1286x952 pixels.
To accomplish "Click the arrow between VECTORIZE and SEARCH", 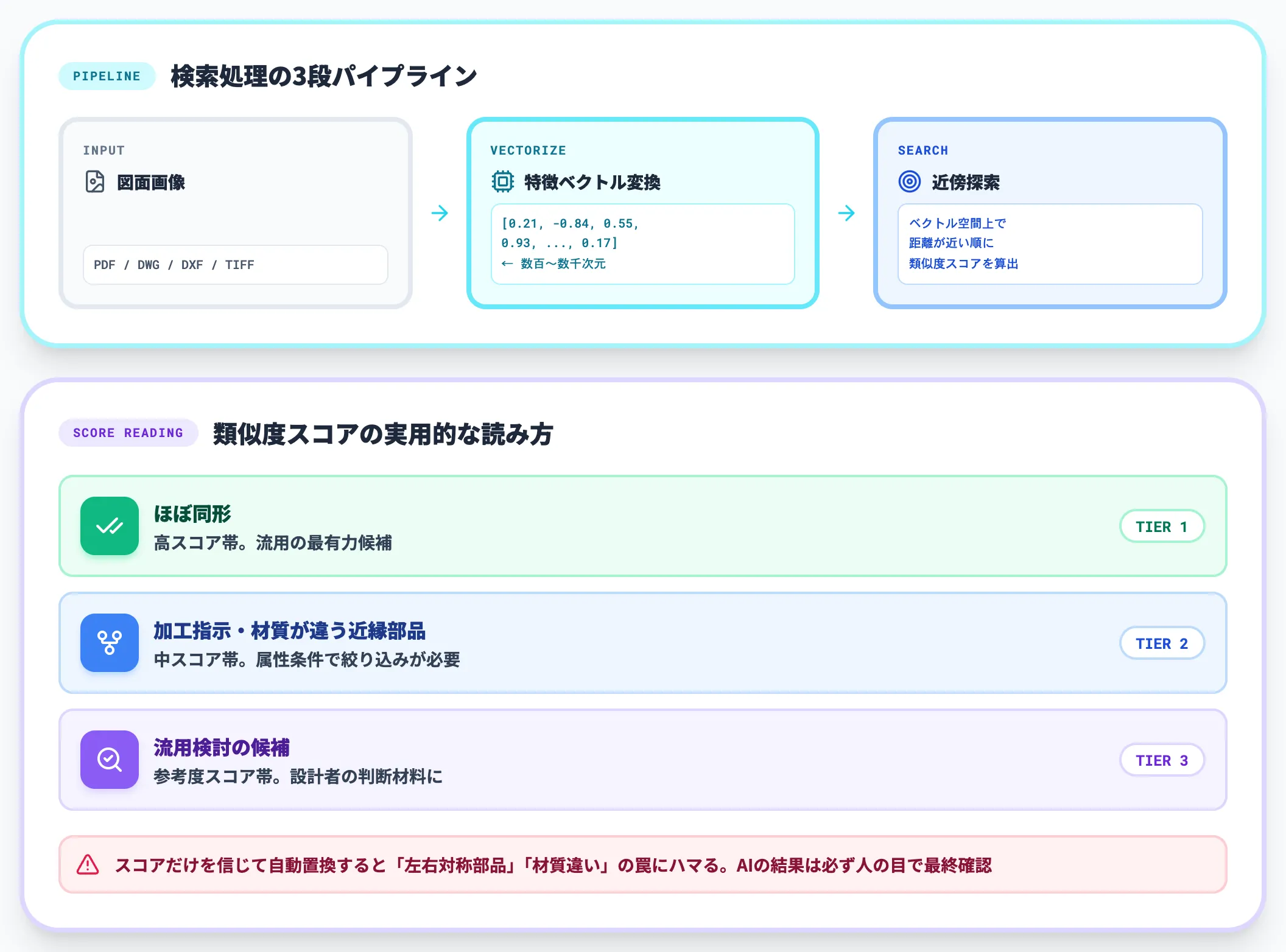I will point(846,213).
